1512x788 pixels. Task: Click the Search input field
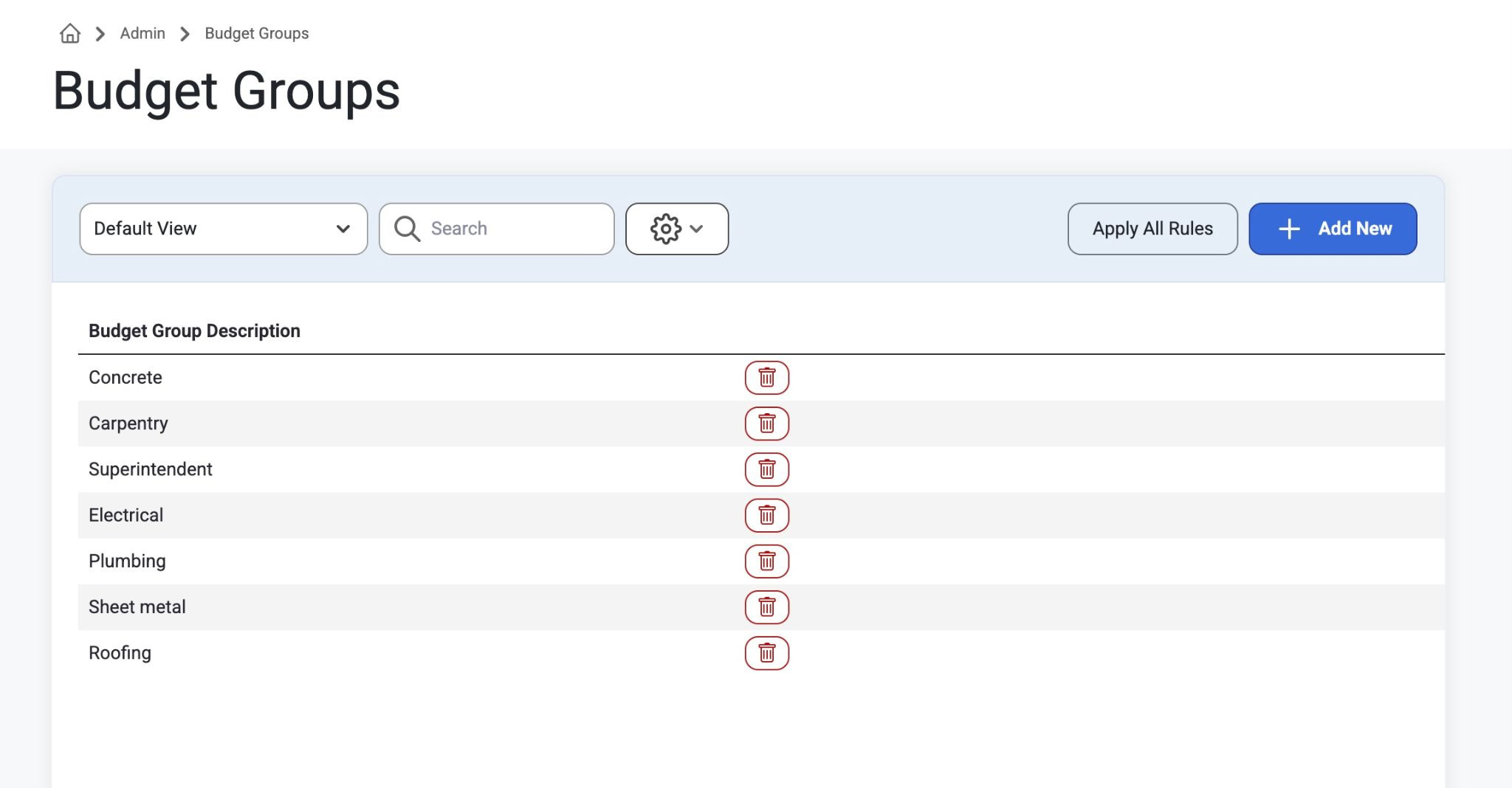click(497, 229)
